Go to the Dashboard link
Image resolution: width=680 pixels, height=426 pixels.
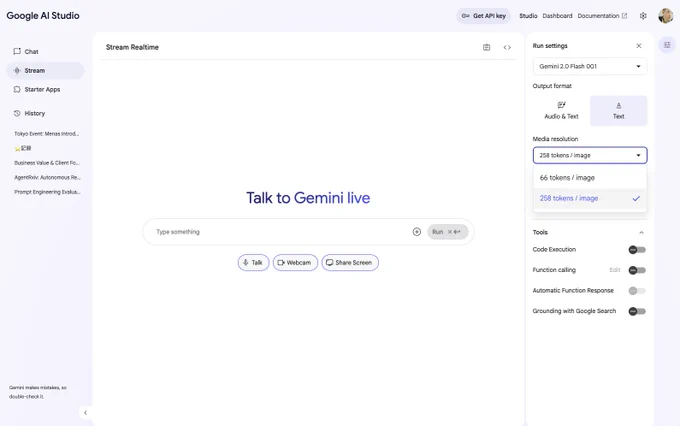click(x=557, y=16)
